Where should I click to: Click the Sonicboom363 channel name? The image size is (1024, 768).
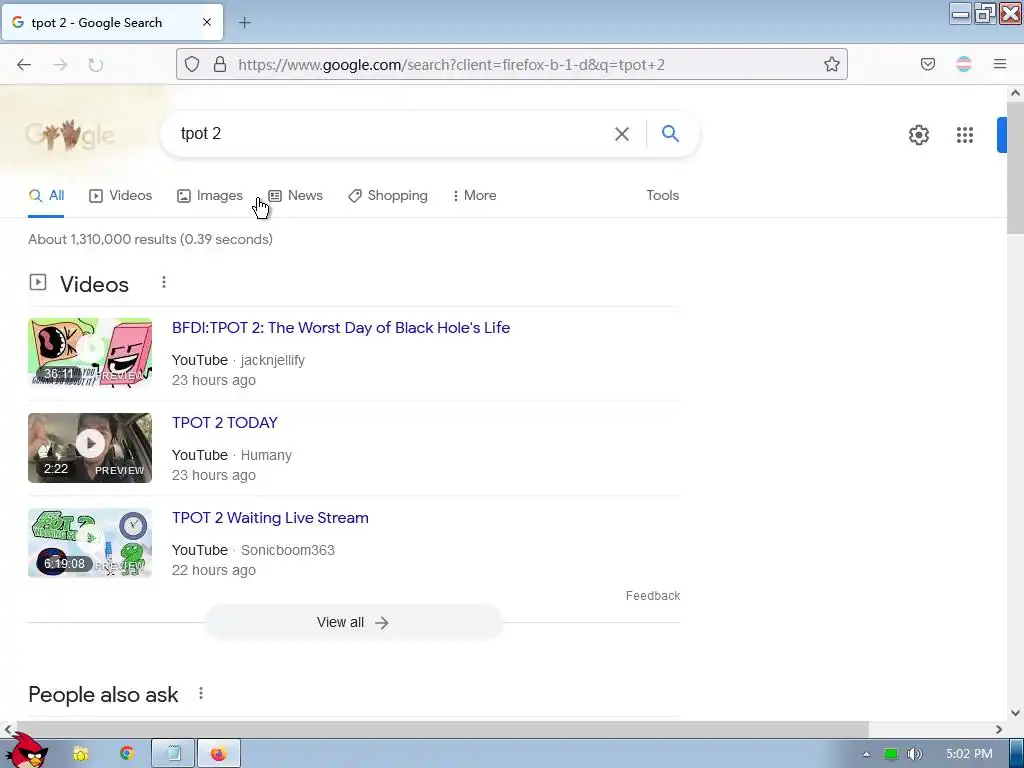tap(288, 550)
